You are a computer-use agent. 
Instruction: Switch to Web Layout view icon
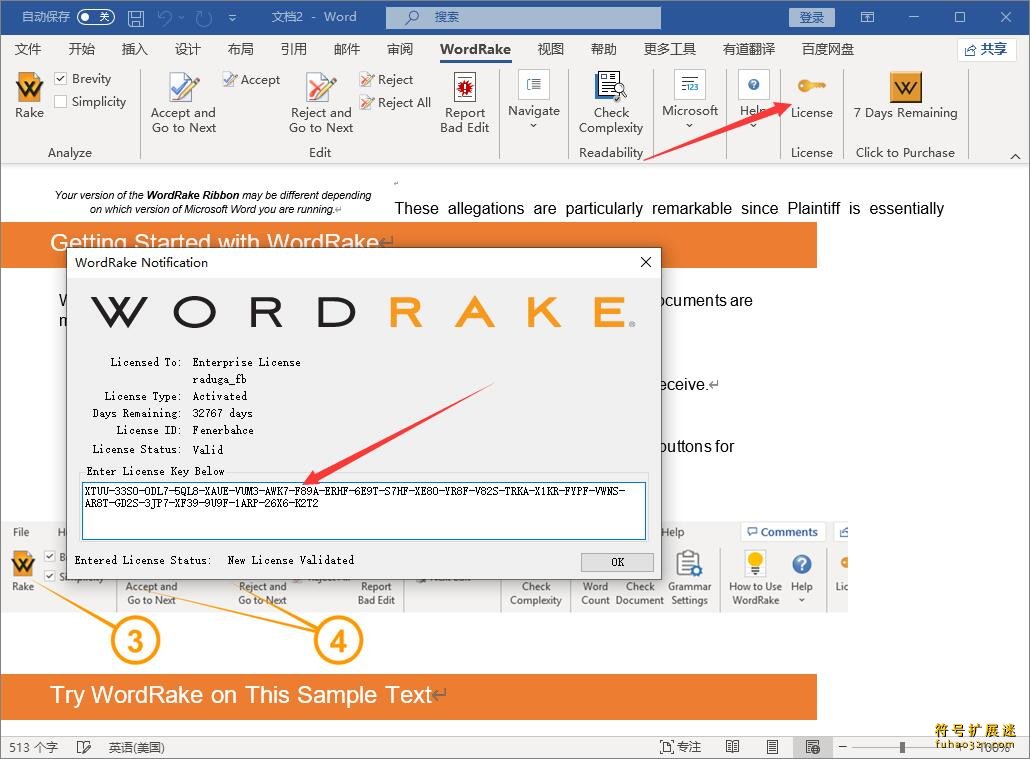813,747
